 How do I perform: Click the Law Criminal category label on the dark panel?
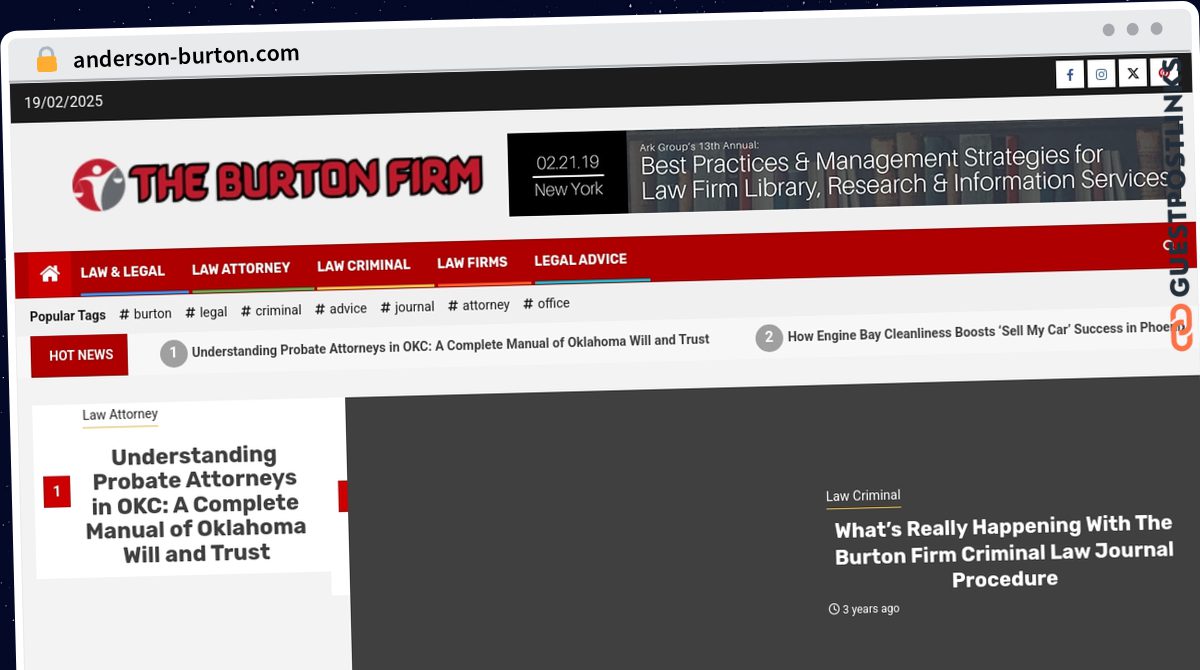point(863,495)
